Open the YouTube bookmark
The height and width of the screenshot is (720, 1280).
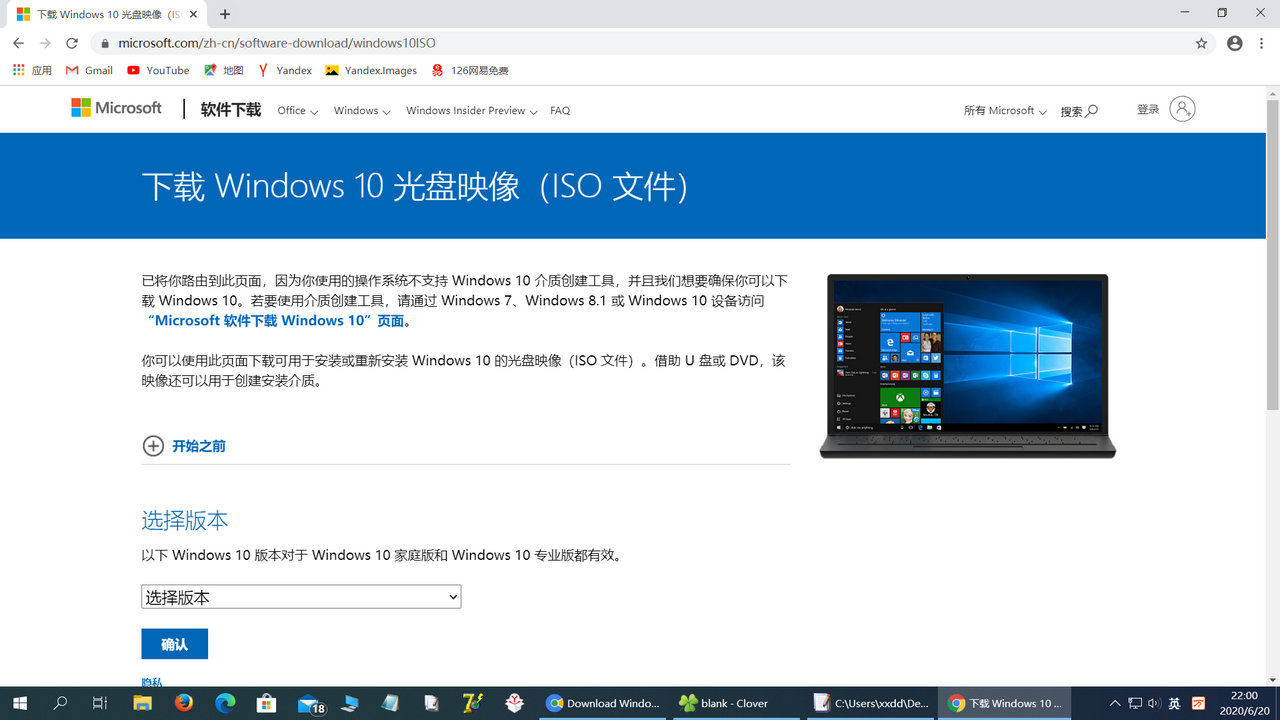157,70
